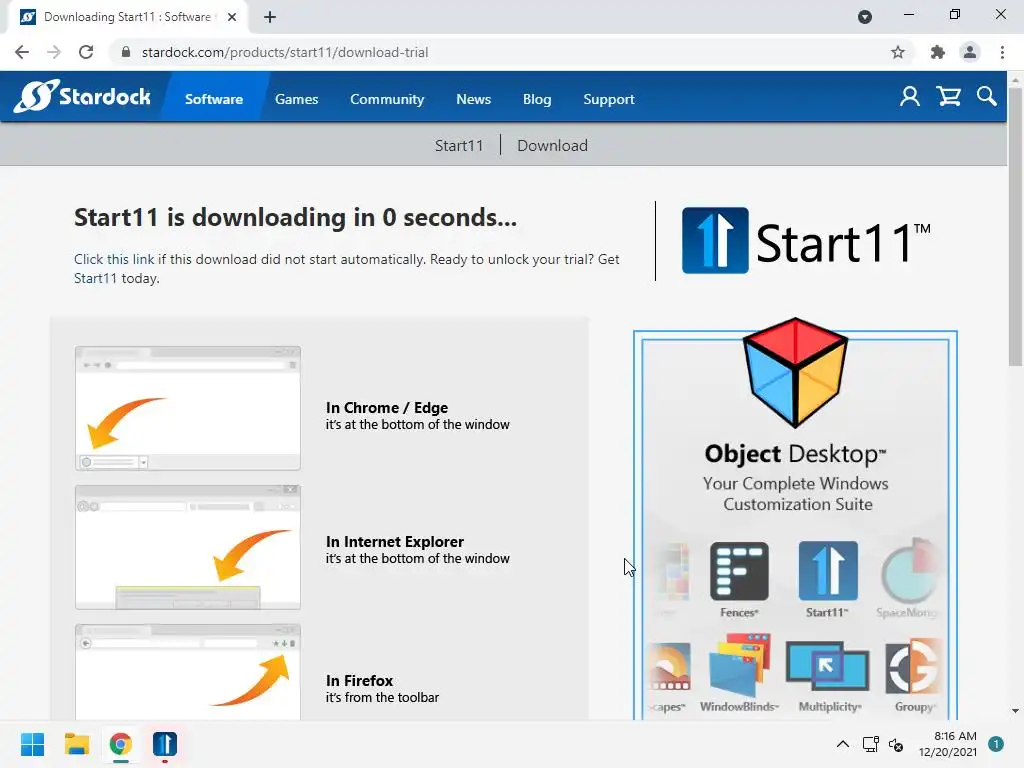Click 'Click this link' to start download
This screenshot has width=1024, height=768.
pos(114,259)
